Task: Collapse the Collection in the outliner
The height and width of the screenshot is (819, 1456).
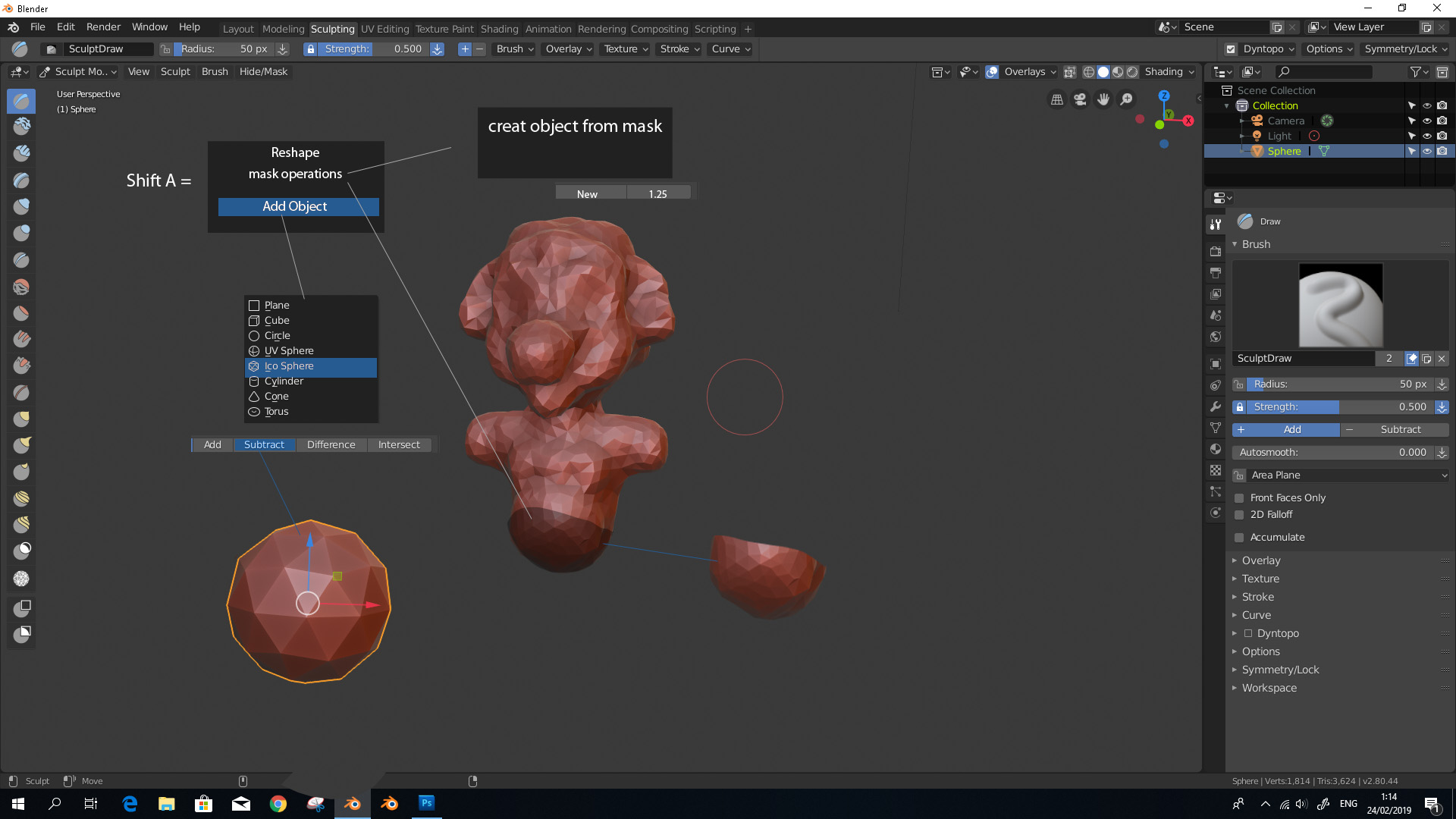Action: (x=1227, y=106)
